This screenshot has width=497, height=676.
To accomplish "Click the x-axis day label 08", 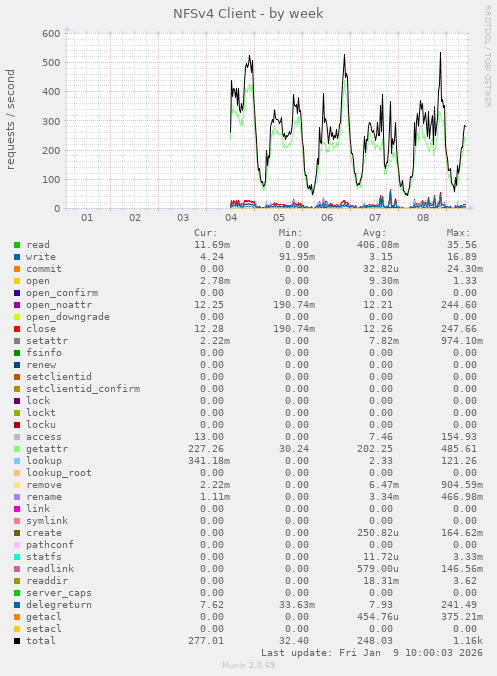I will 423,218.
